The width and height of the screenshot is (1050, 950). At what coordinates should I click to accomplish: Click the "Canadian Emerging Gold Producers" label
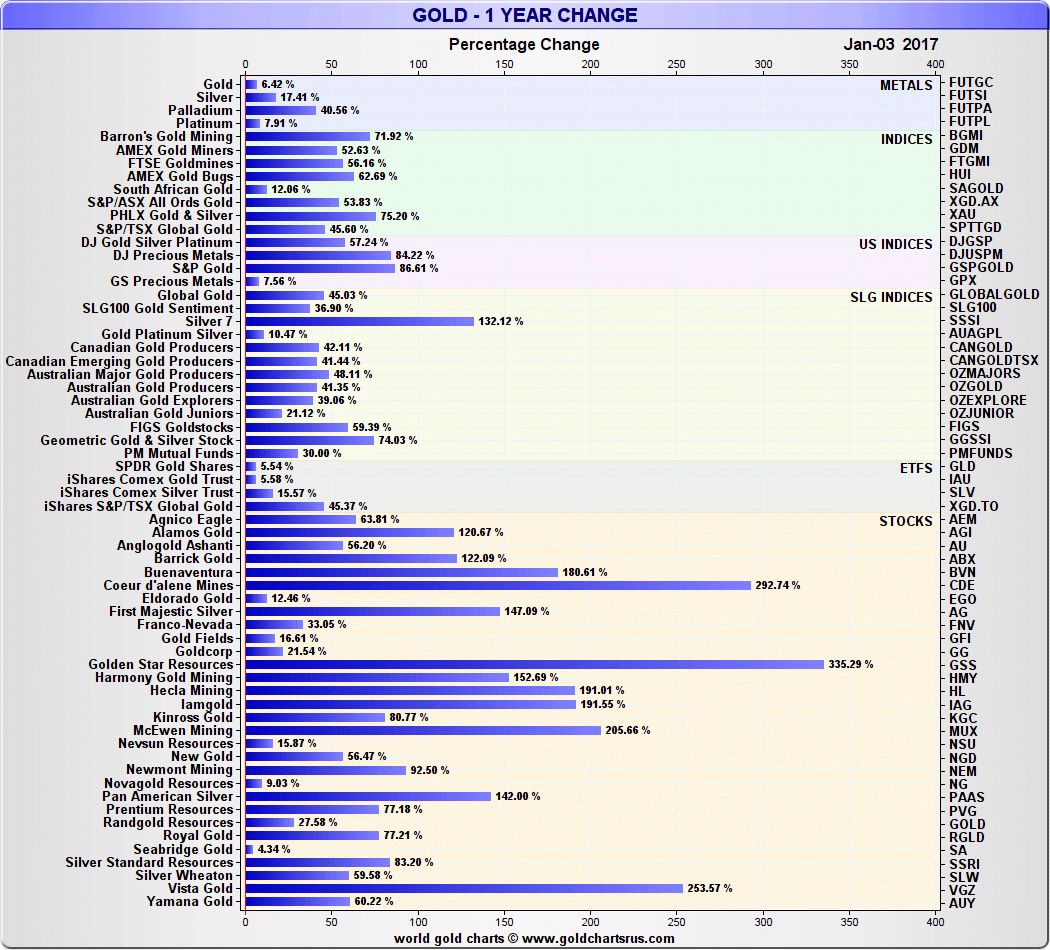tap(119, 362)
